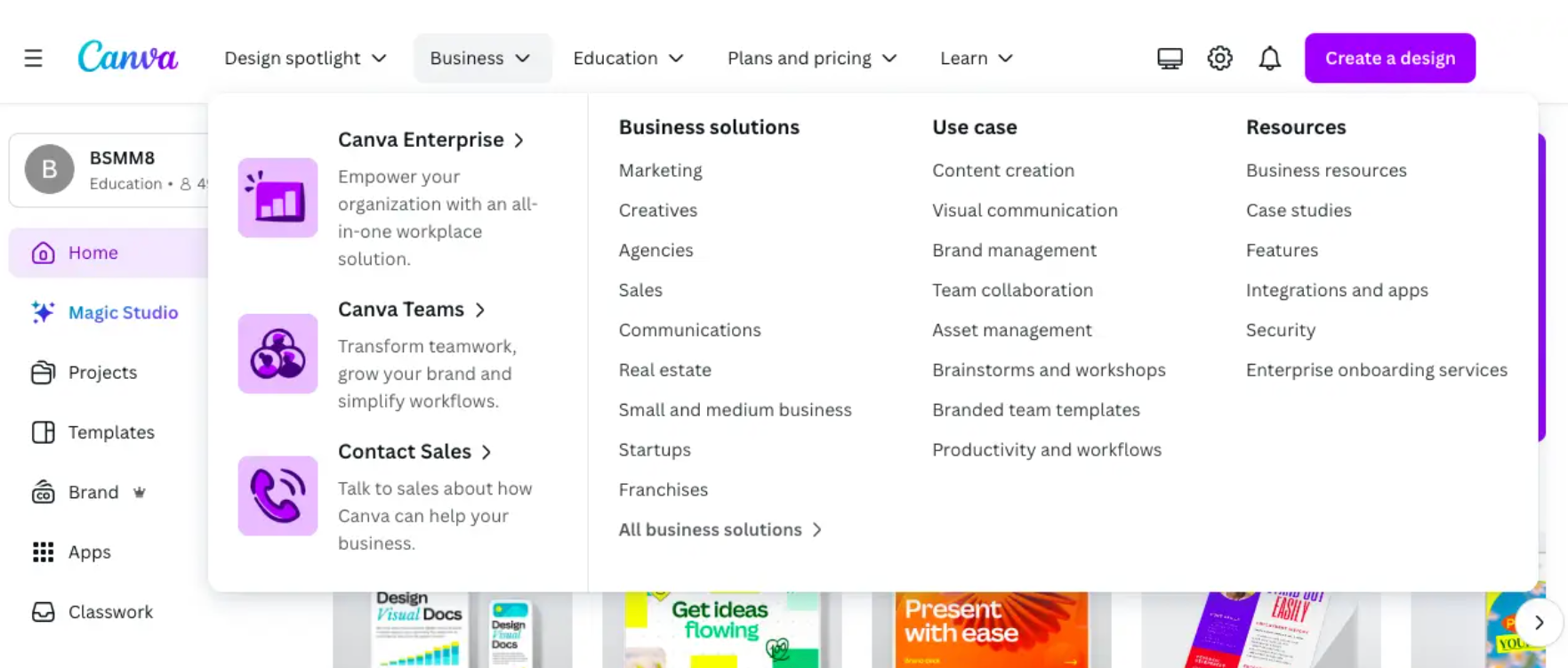1568x668 pixels.
Task: Open Canva Teams heading link
Action: (x=412, y=310)
